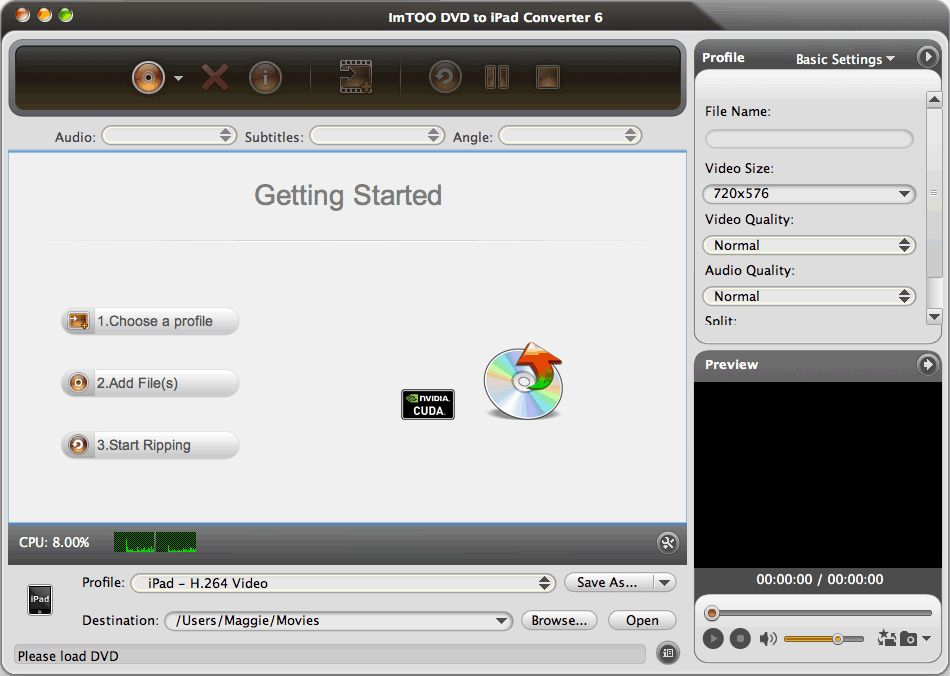Click the add profile filmstrip icon
This screenshot has height=676, width=950.
(356, 77)
